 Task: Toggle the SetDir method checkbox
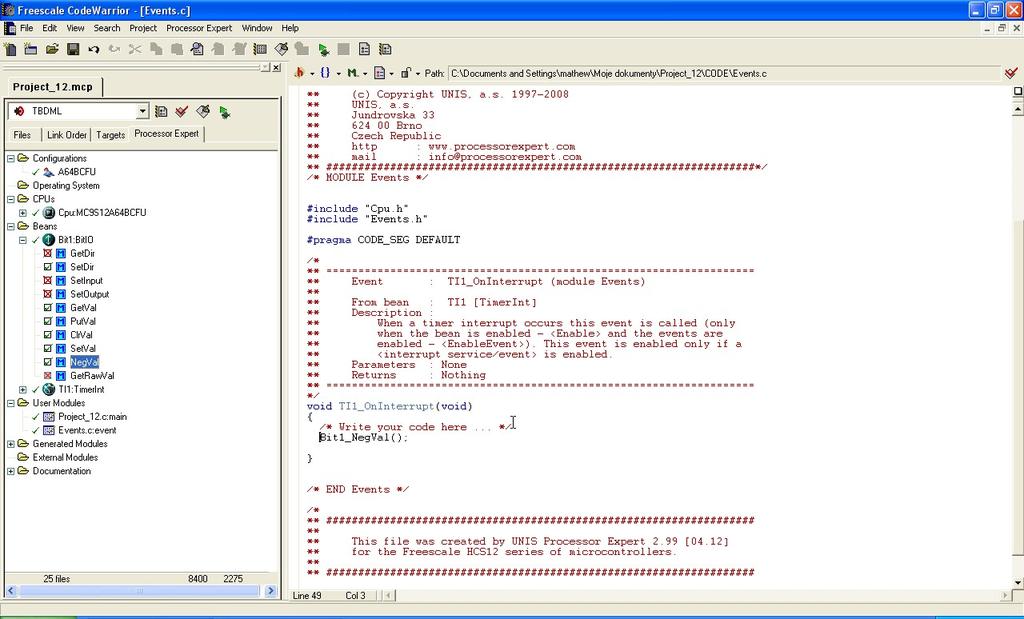pos(48,267)
